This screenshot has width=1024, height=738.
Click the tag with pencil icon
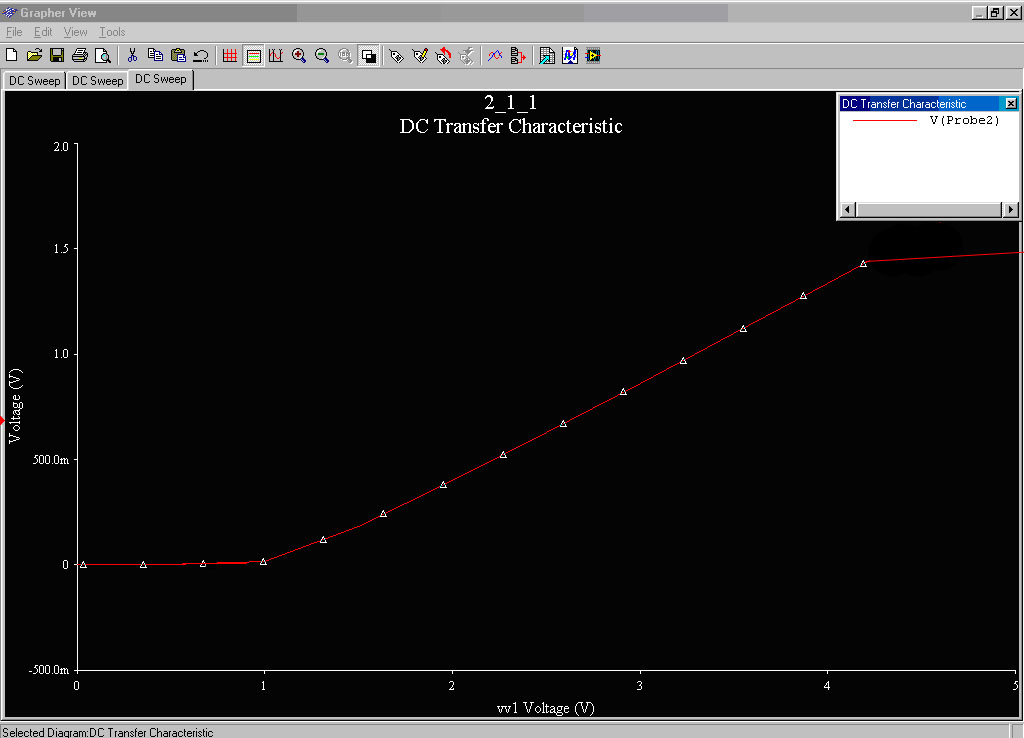pos(420,56)
